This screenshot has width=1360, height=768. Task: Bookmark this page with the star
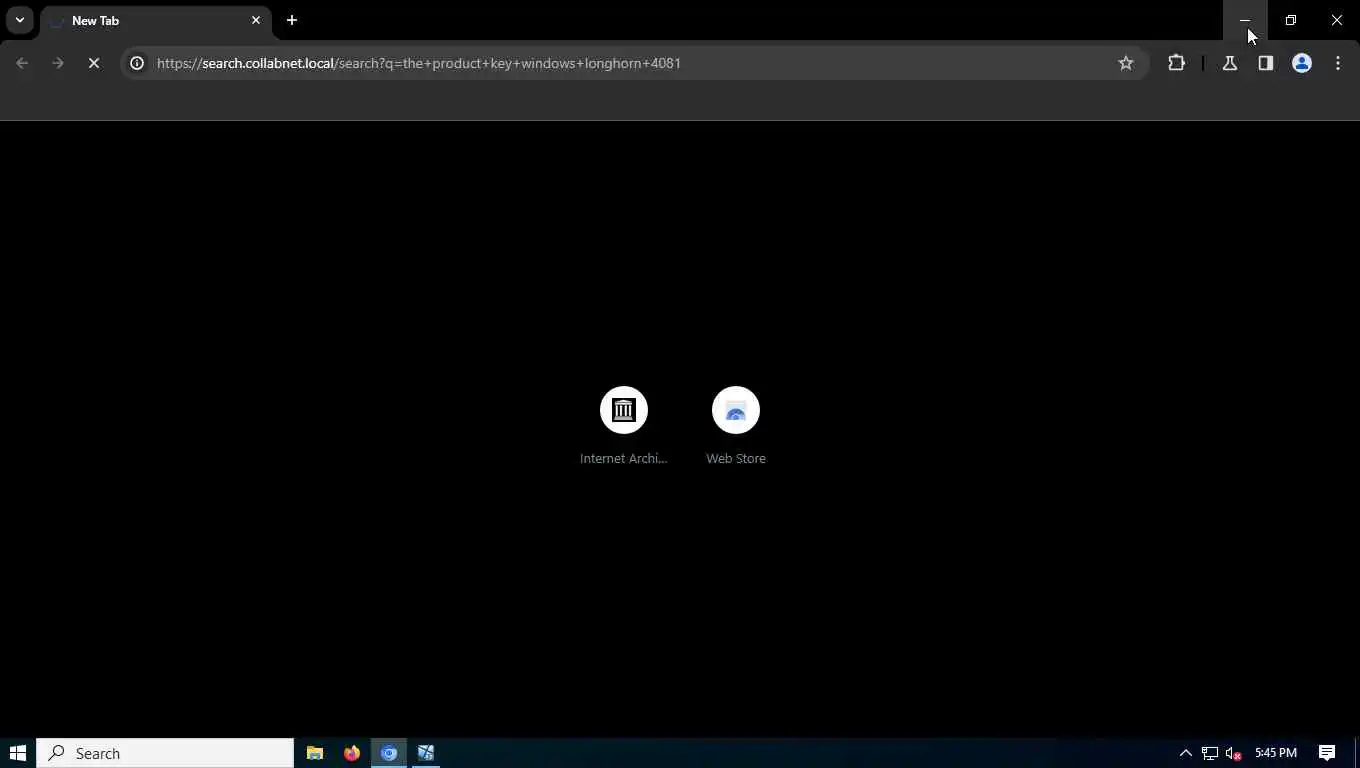point(1126,63)
